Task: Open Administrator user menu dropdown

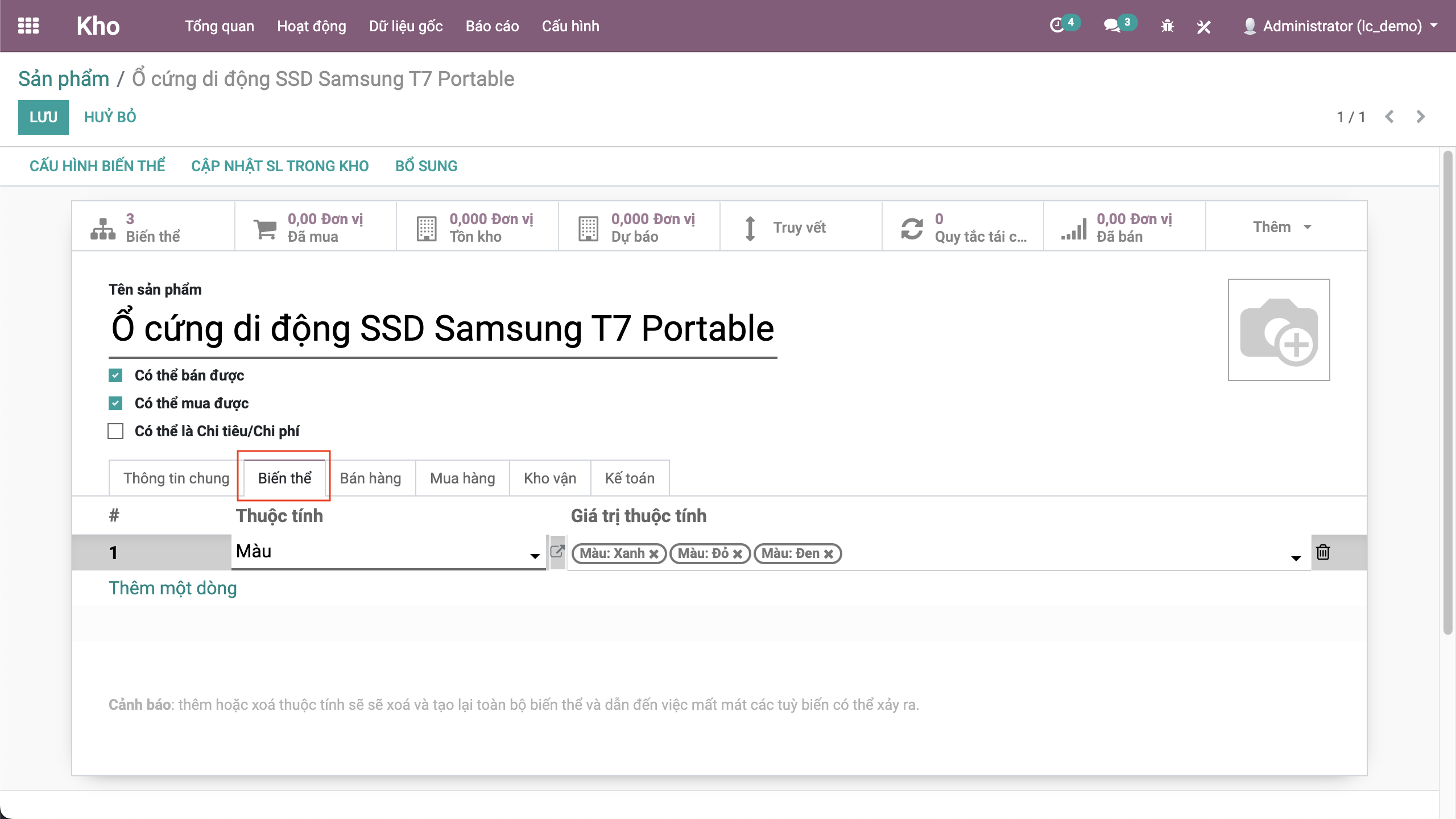Action: (1342, 26)
